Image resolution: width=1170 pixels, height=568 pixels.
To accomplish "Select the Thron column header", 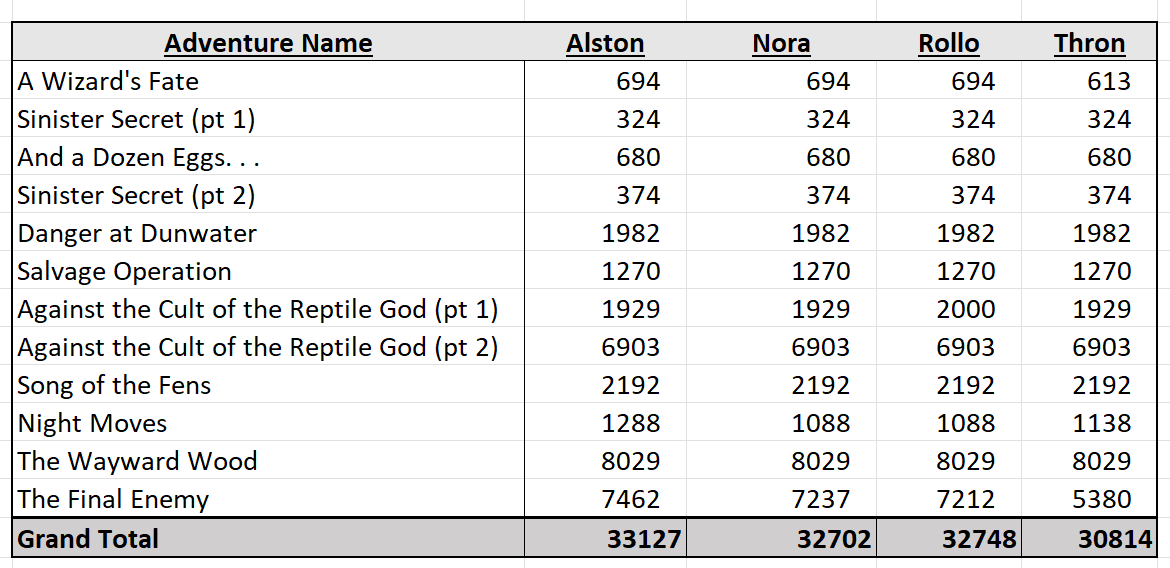I will 1089,43.
